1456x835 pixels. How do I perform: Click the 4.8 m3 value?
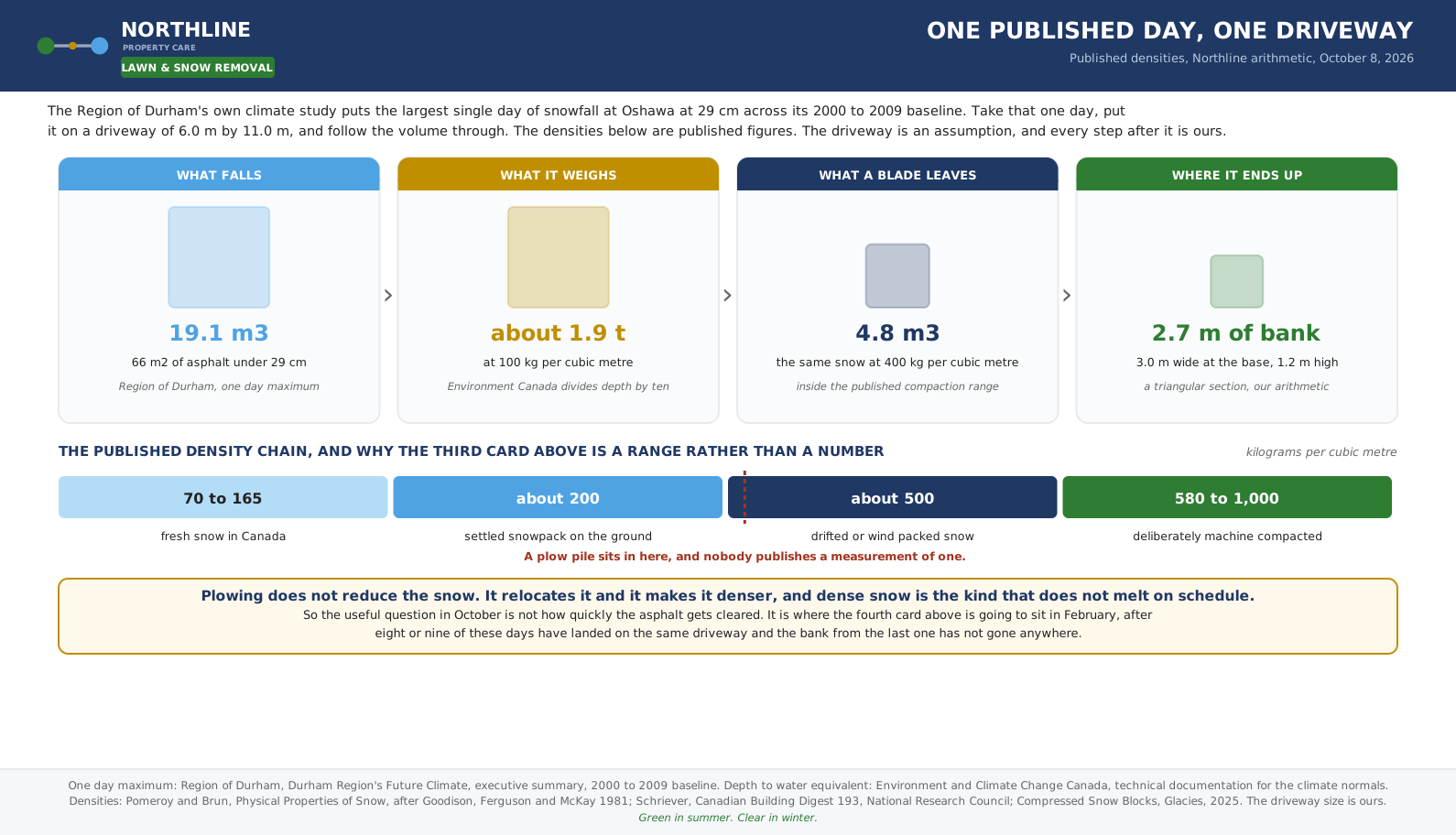(897, 333)
